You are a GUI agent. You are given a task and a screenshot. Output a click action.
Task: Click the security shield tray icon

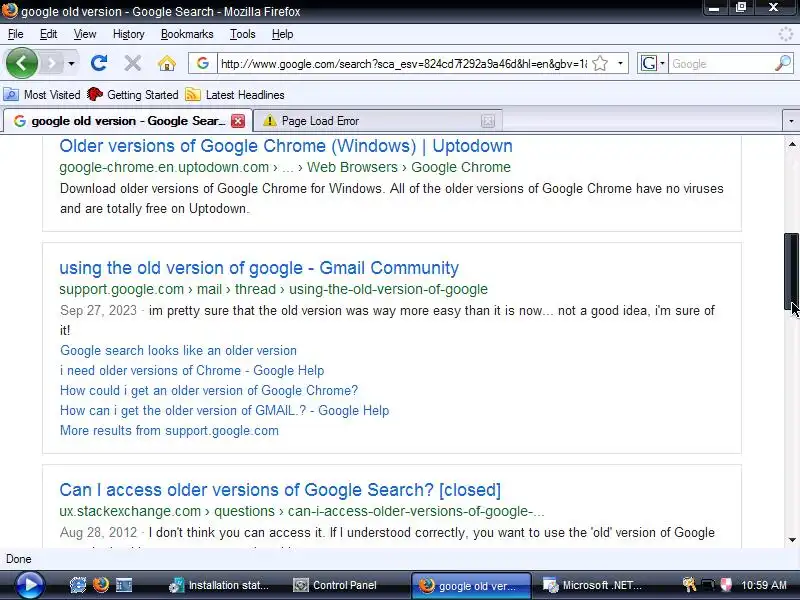pos(726,585)
